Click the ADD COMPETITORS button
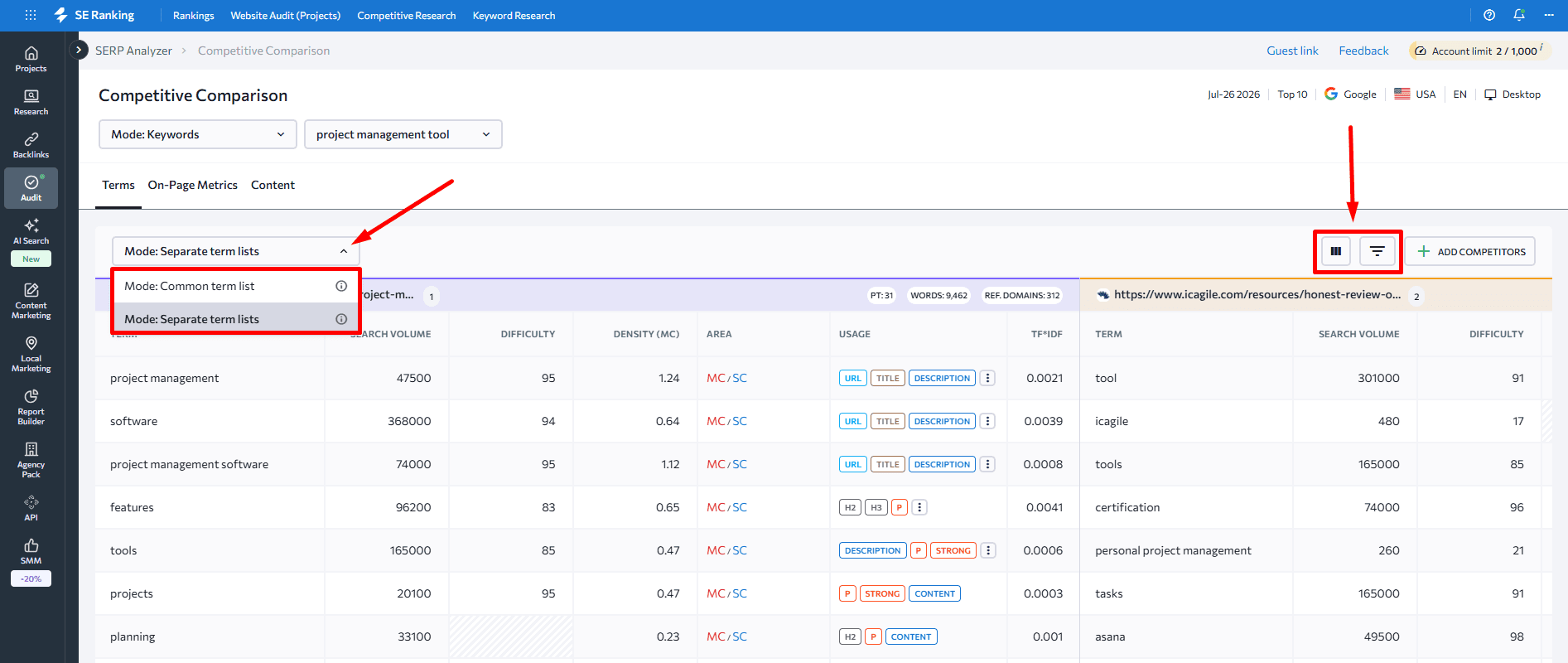Viewport: 1568px width, 663px height. (1470, 251)
